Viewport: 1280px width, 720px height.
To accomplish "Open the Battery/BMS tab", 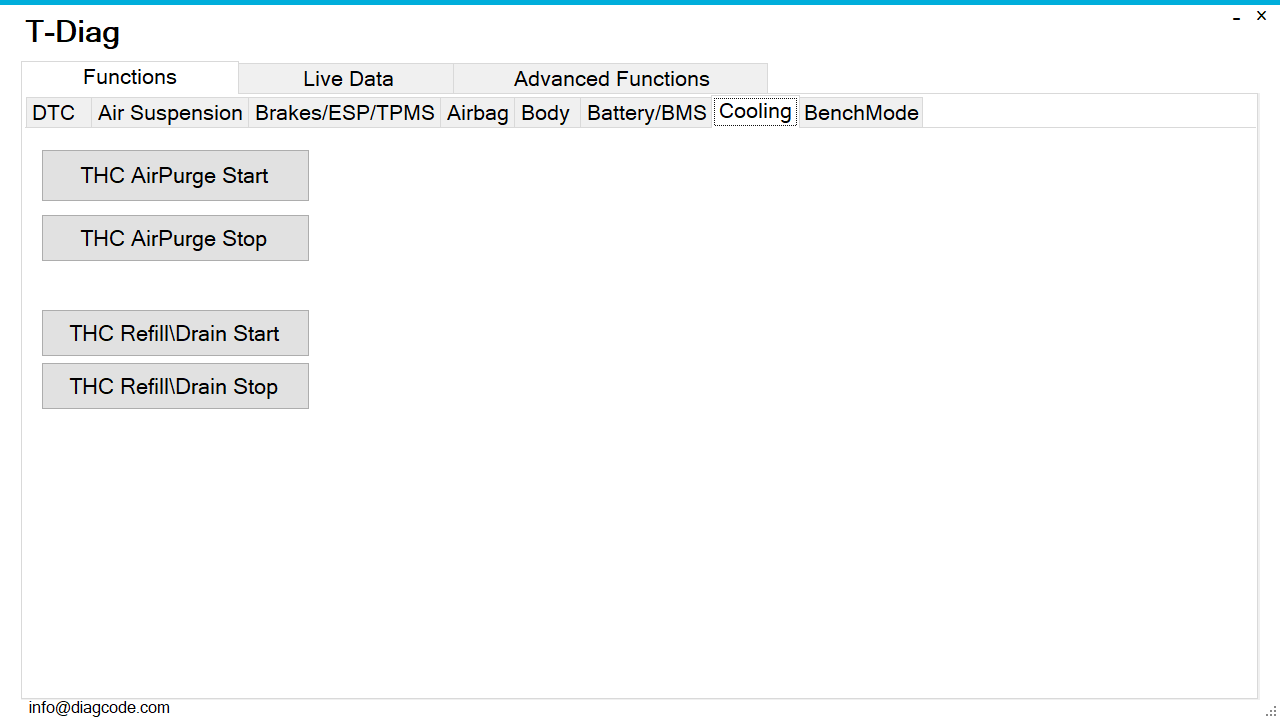I will 646,113.
